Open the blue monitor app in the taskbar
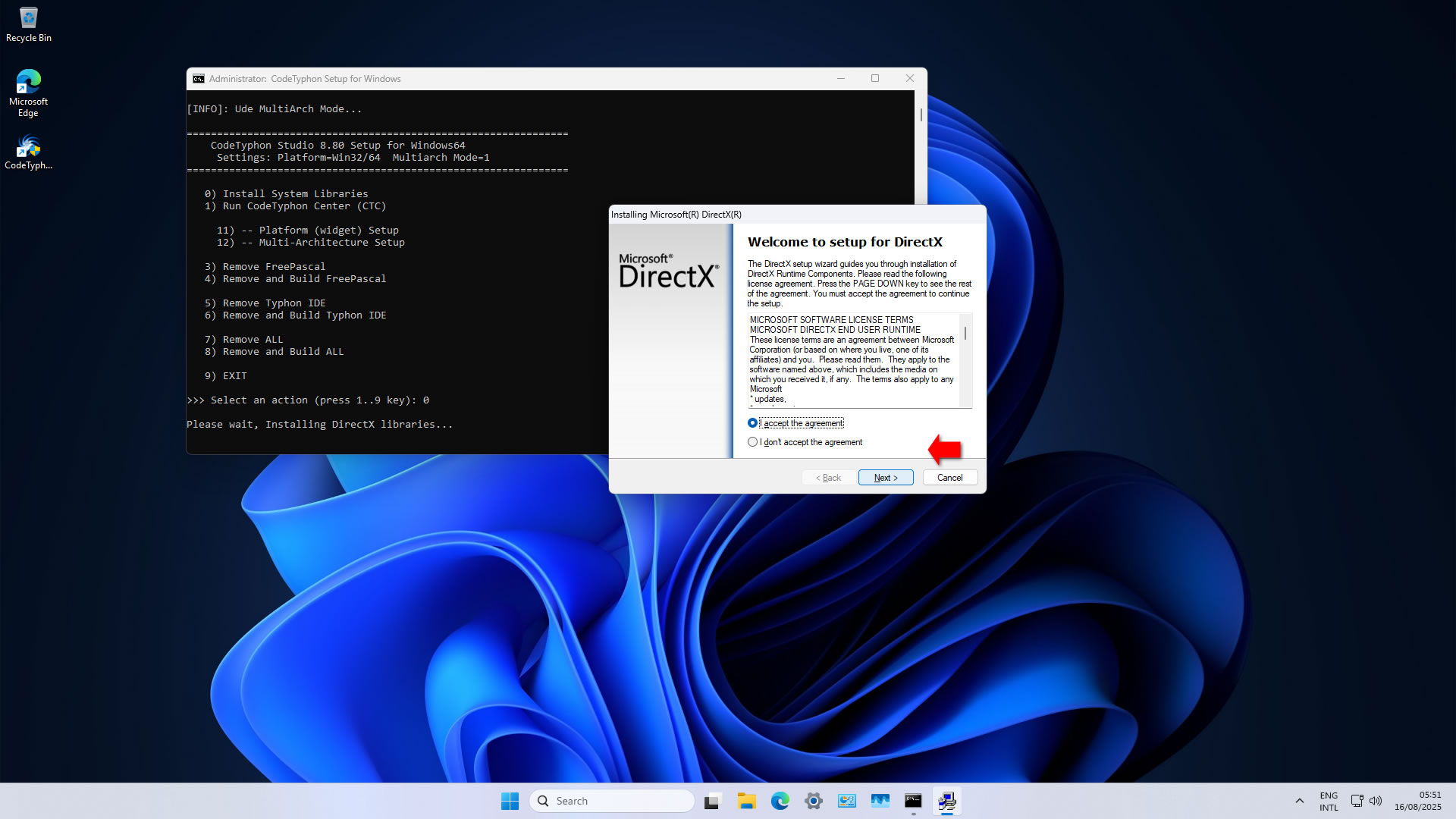This screenshot has width=1456, height=819. 880,801
